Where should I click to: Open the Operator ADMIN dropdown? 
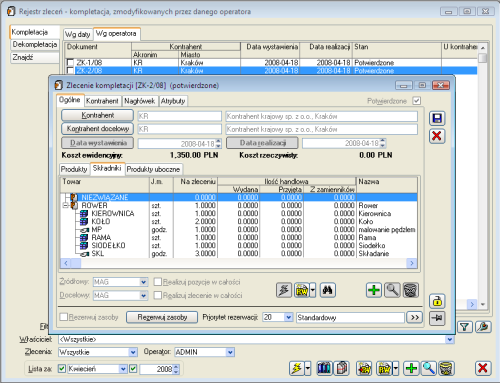pos(230,352)
